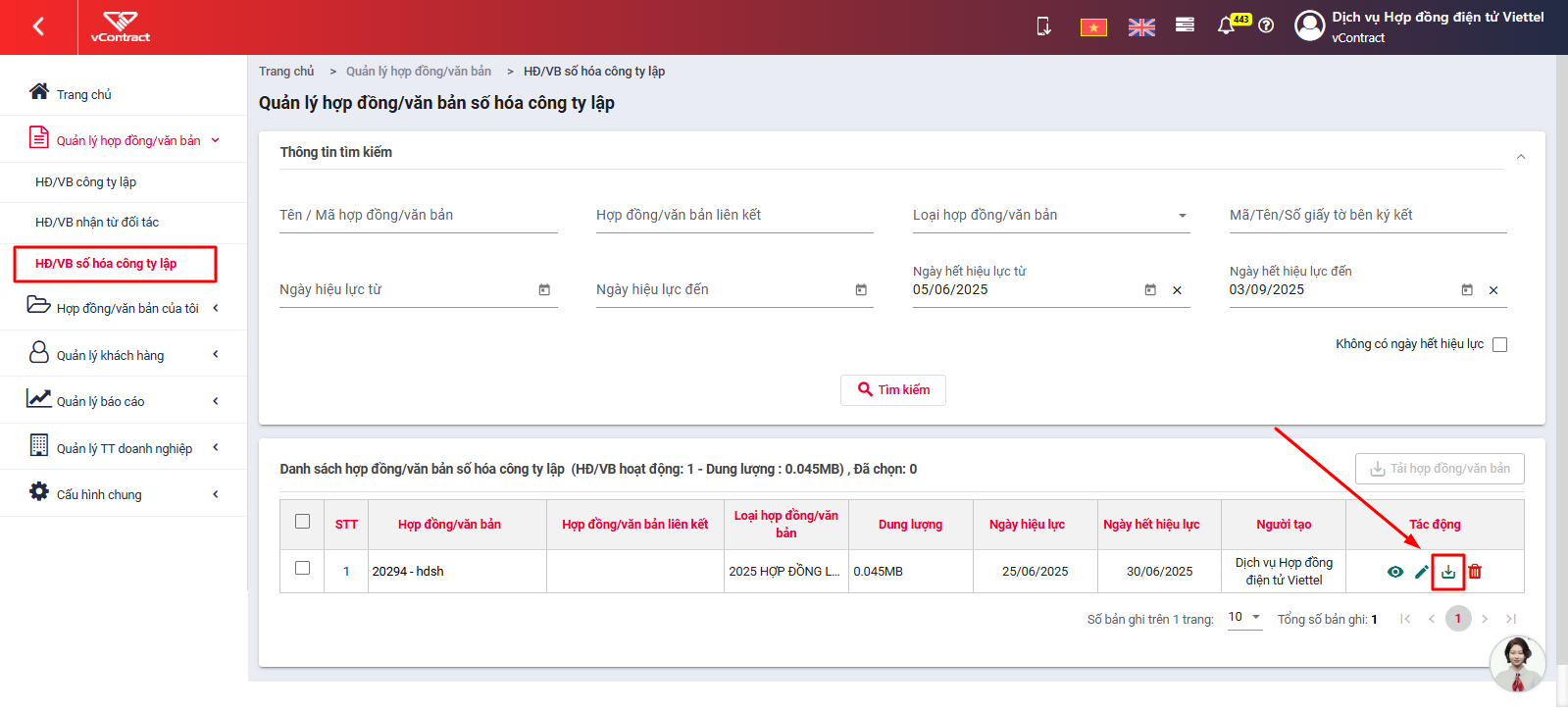The width and height of the screenshot is (1568, 710).
Task: Click the Tìm kiếm search button
Action: pyautogui.click(x=893, y=390)
